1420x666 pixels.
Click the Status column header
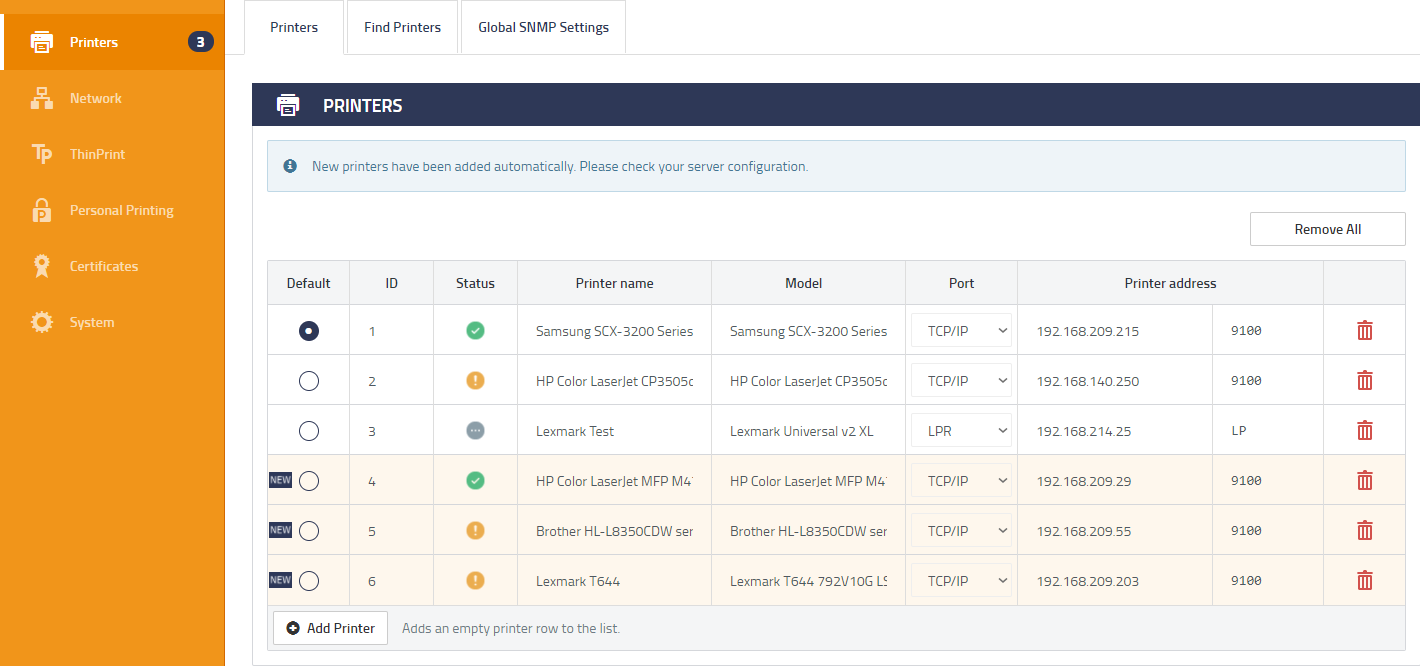pos(475,283)
